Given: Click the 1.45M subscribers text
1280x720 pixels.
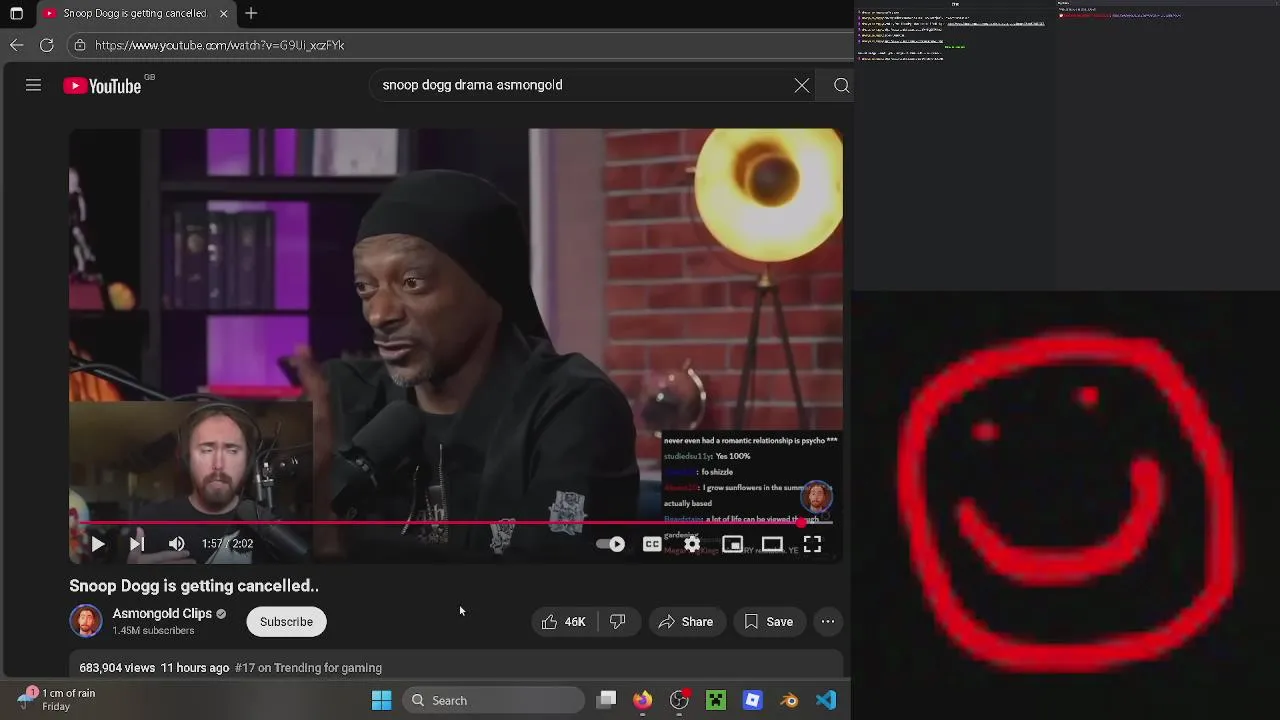Looking at the screenshot, I should pos(153,631).
